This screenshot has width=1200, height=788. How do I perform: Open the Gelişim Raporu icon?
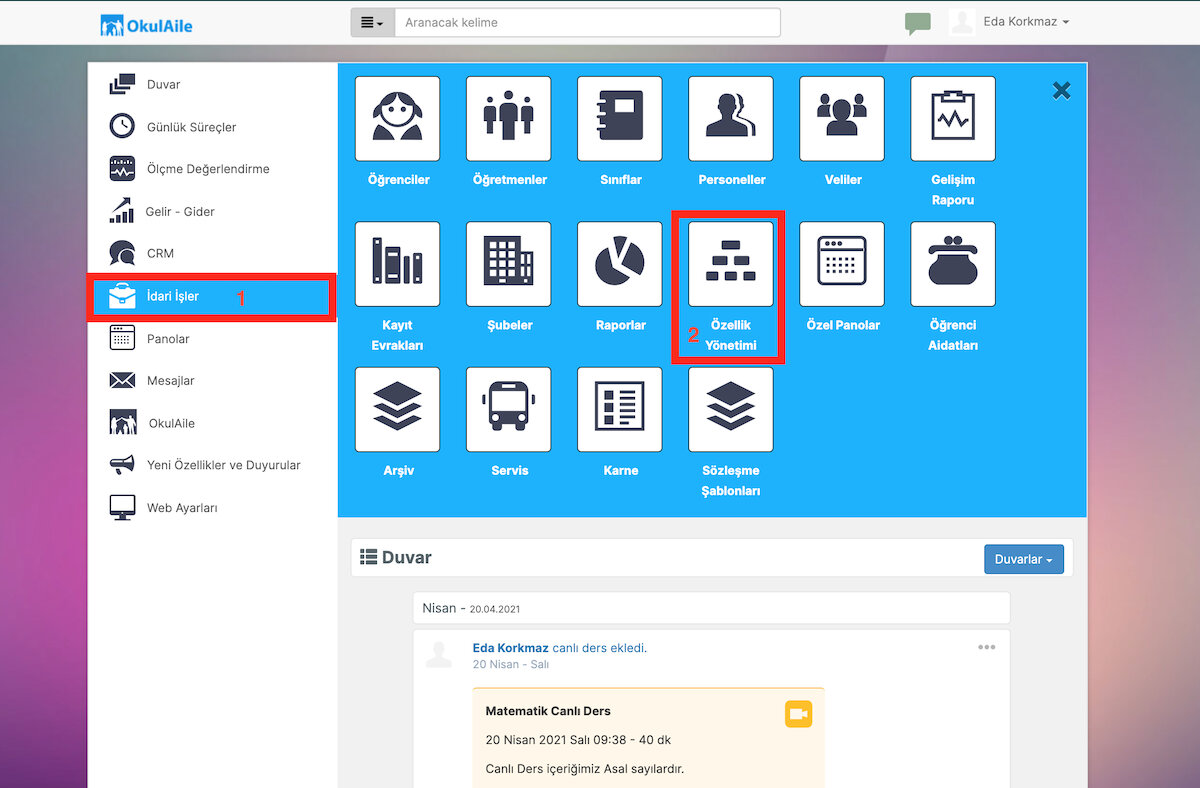tap(953, 119)
